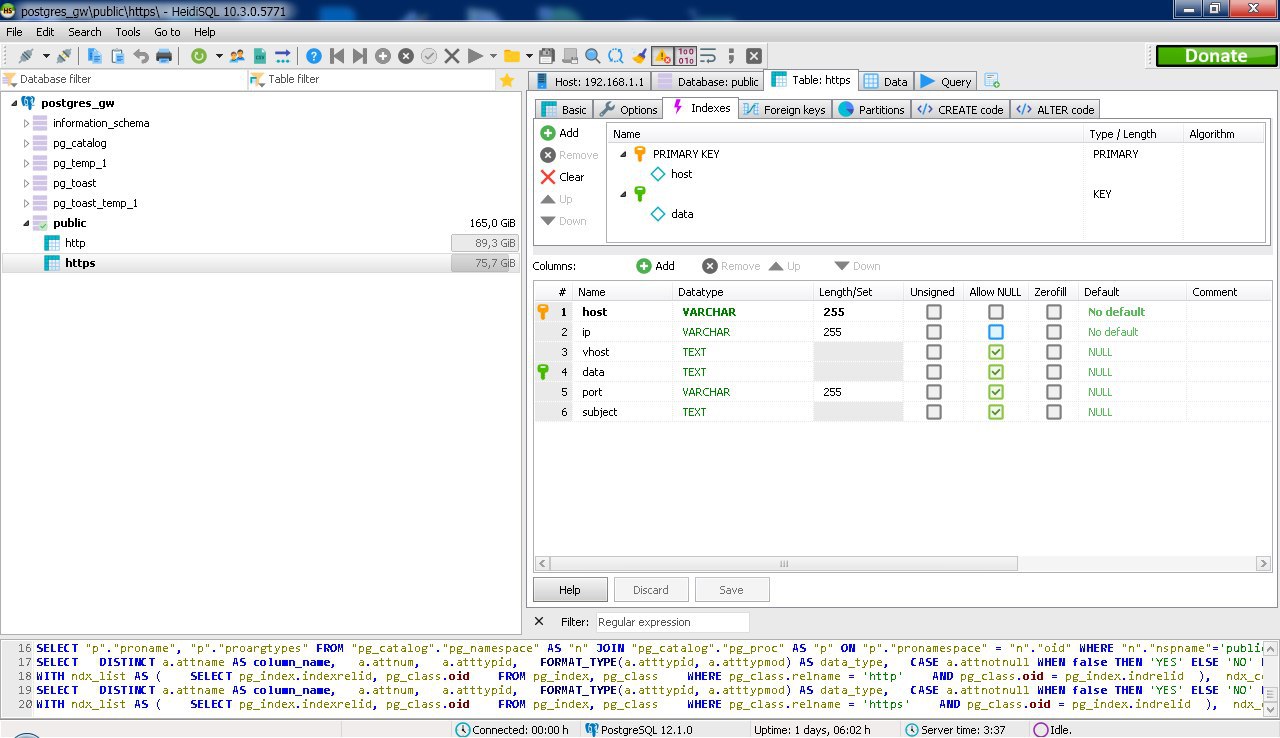Click the copy toolbar icon

(x=95, y=56)
